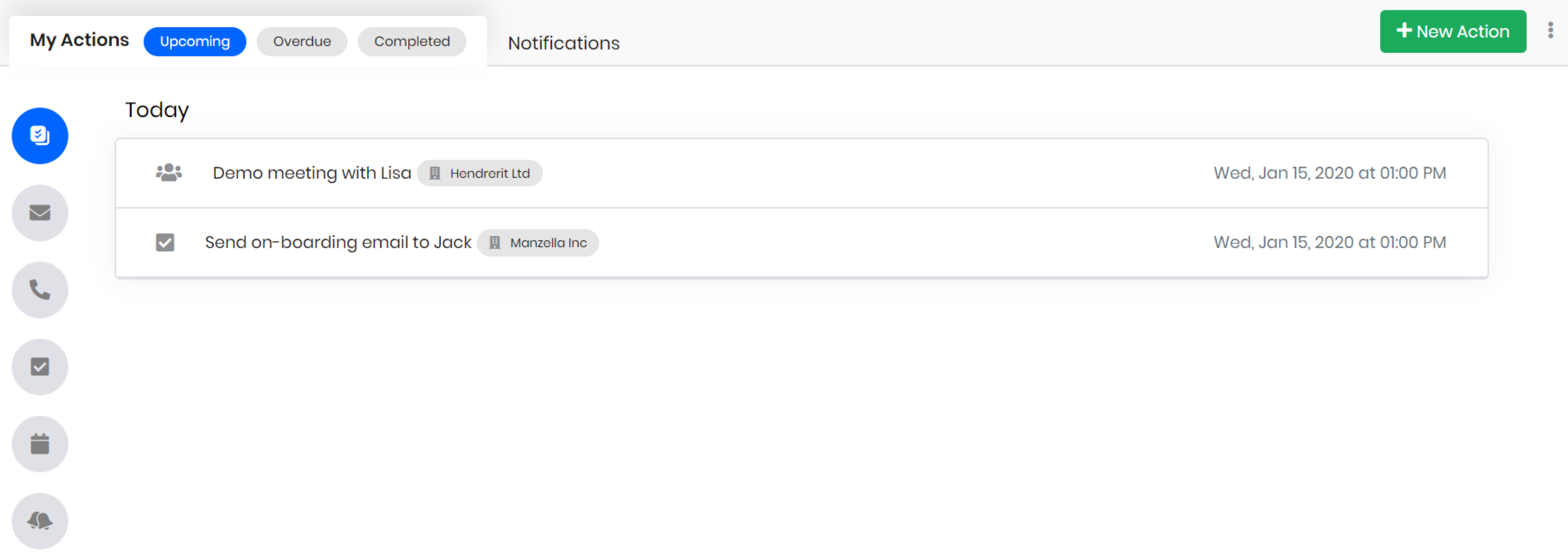Check off Send on-boarding email task
1568x559 pixels.
tap(165, 243)
